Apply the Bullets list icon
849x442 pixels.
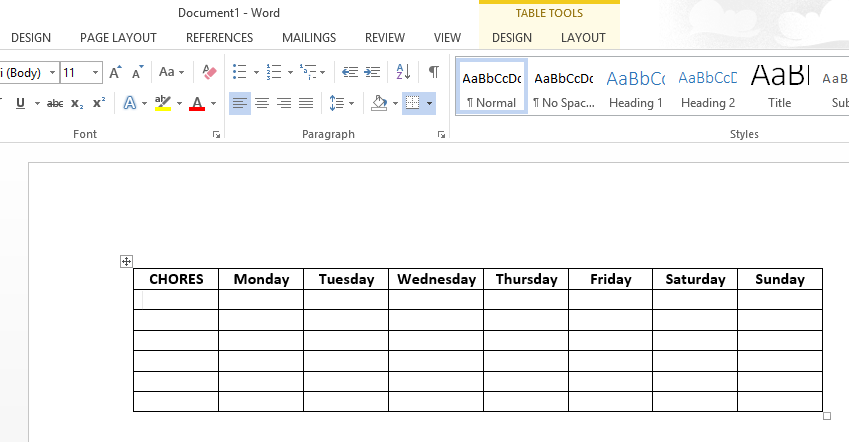pyautogui.click(x=239, y=72)
